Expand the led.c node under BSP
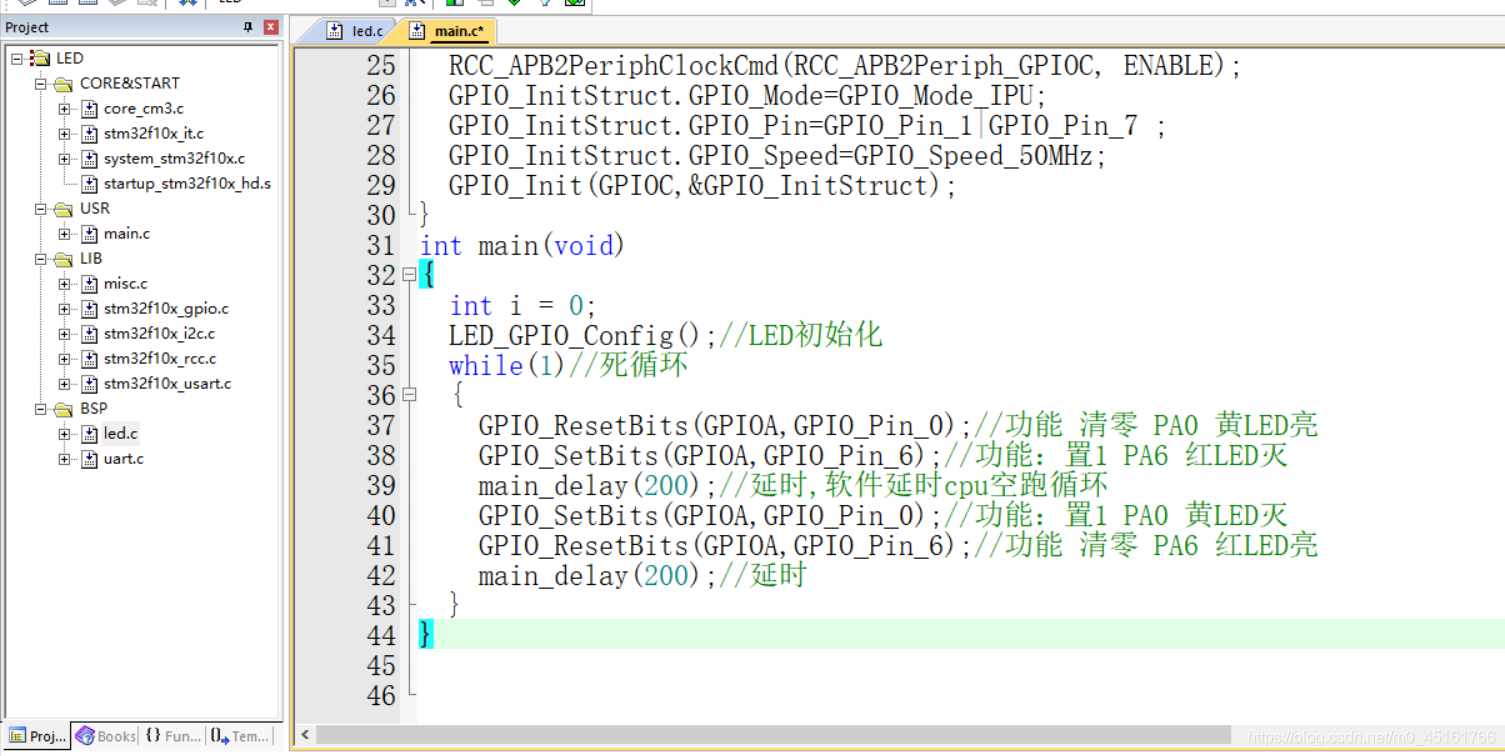 [x=64, y=433]
